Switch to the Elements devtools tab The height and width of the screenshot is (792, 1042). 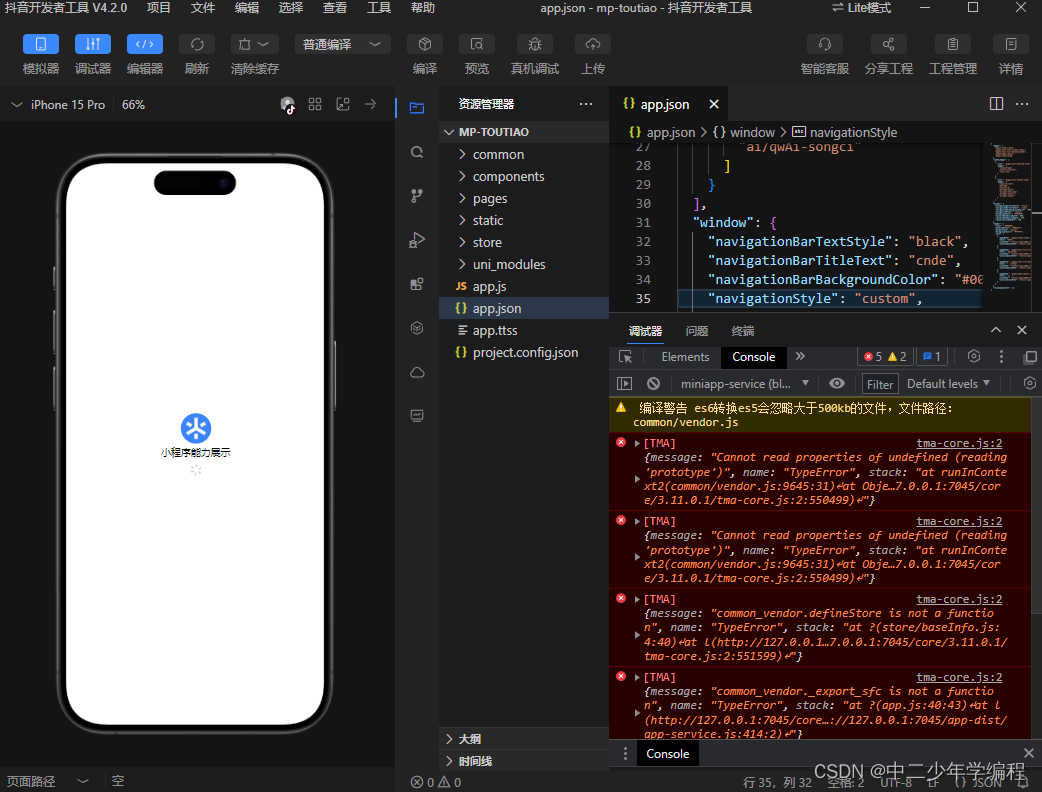tap(685, 357)
